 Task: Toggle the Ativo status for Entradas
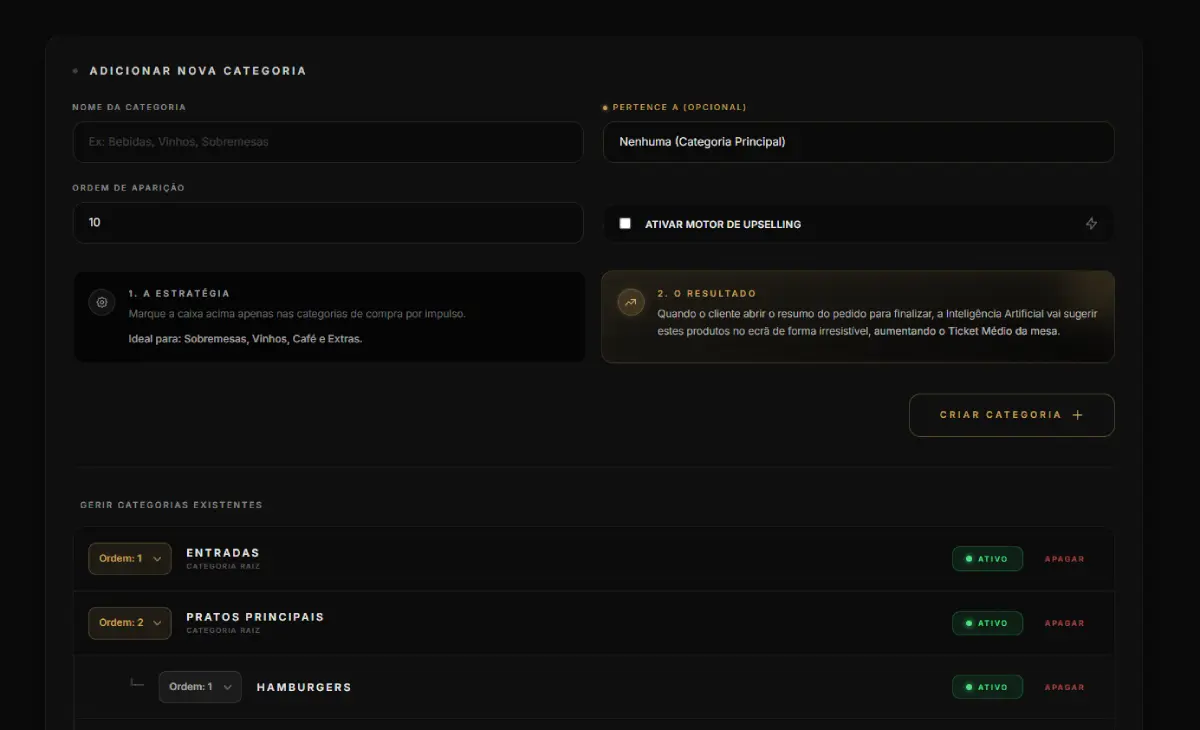pyautogui.click(x=987, y=559)
